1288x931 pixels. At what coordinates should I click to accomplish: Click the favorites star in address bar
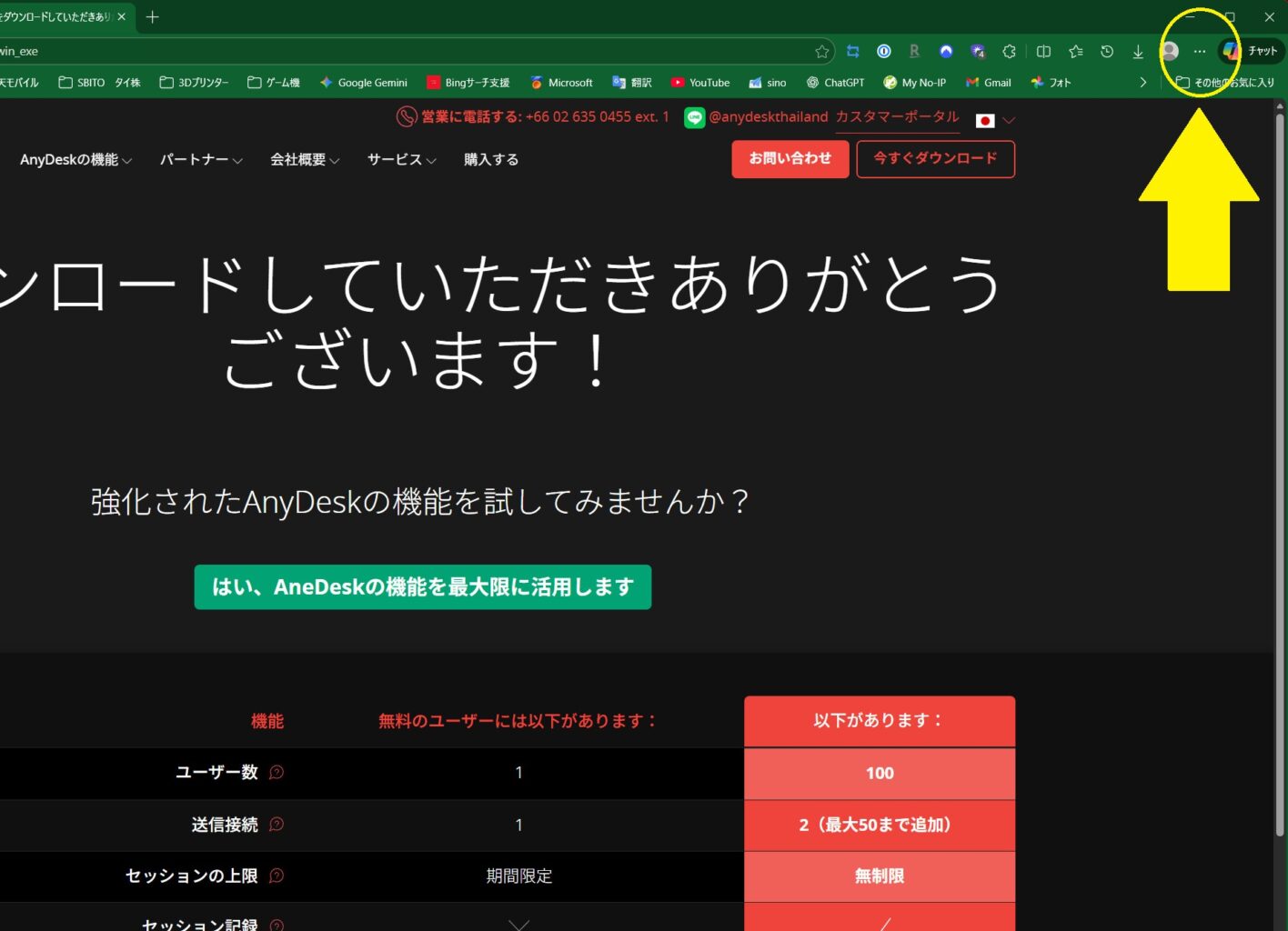tap(821, 52)
